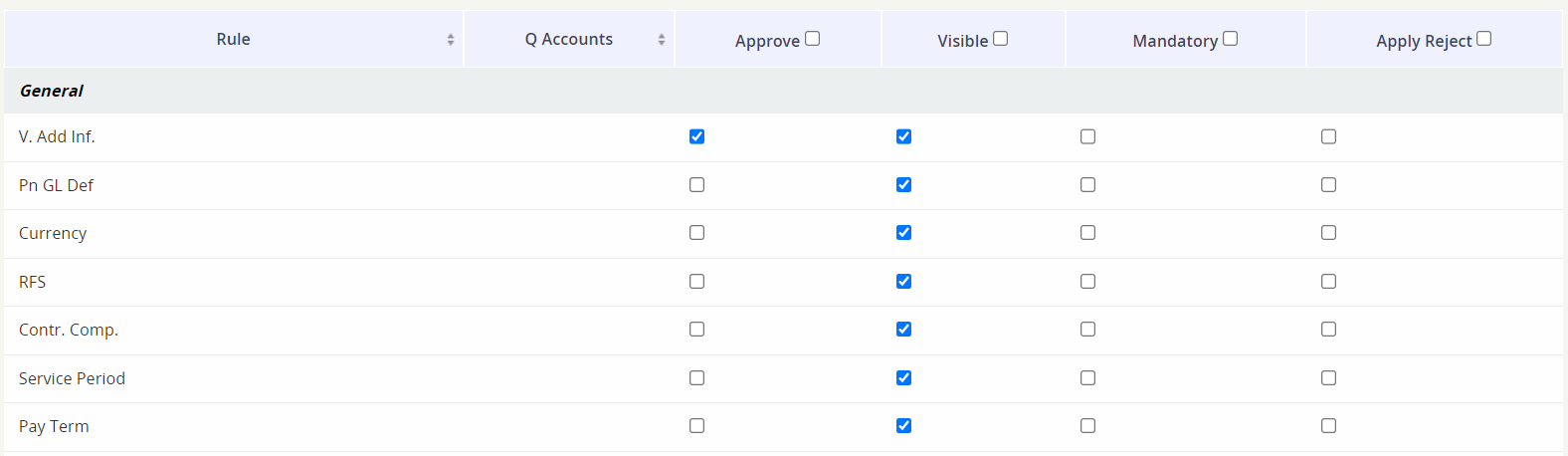Check the Mandatory header select-all checkbox

coord(1231,39)
